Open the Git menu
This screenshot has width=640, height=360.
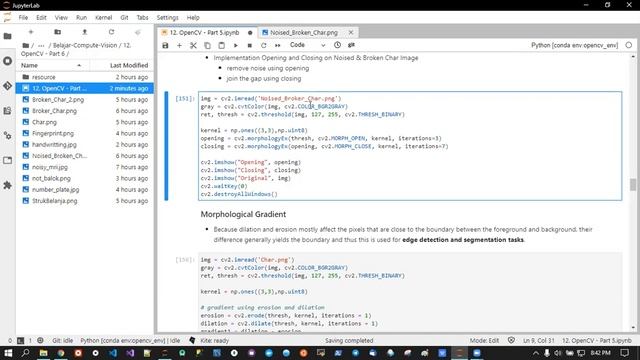[x=124, y=18]
